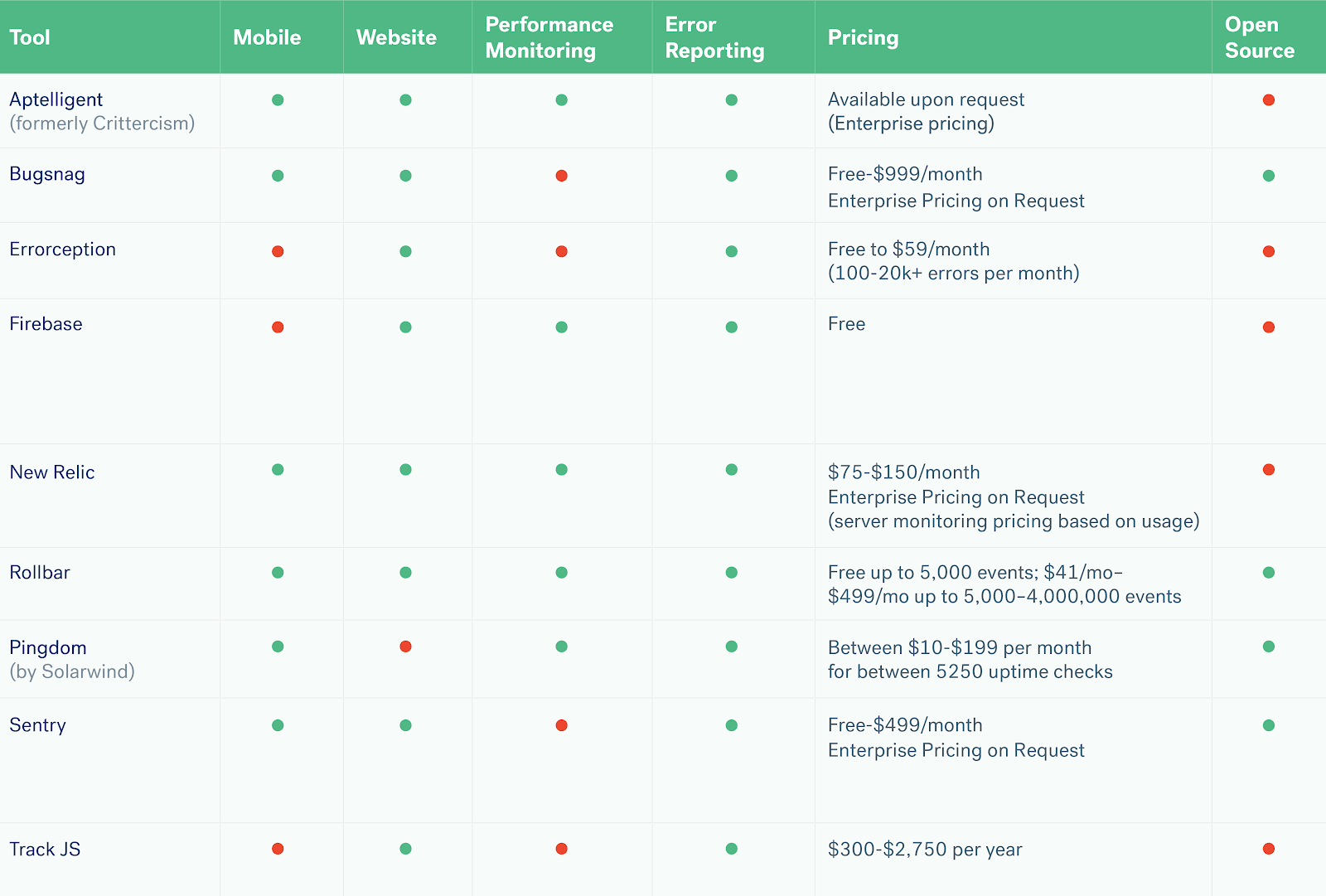Toggle the red Mobile indicator for Firebase
This screenshot has width=1326, height=896.
coord(278,327)
